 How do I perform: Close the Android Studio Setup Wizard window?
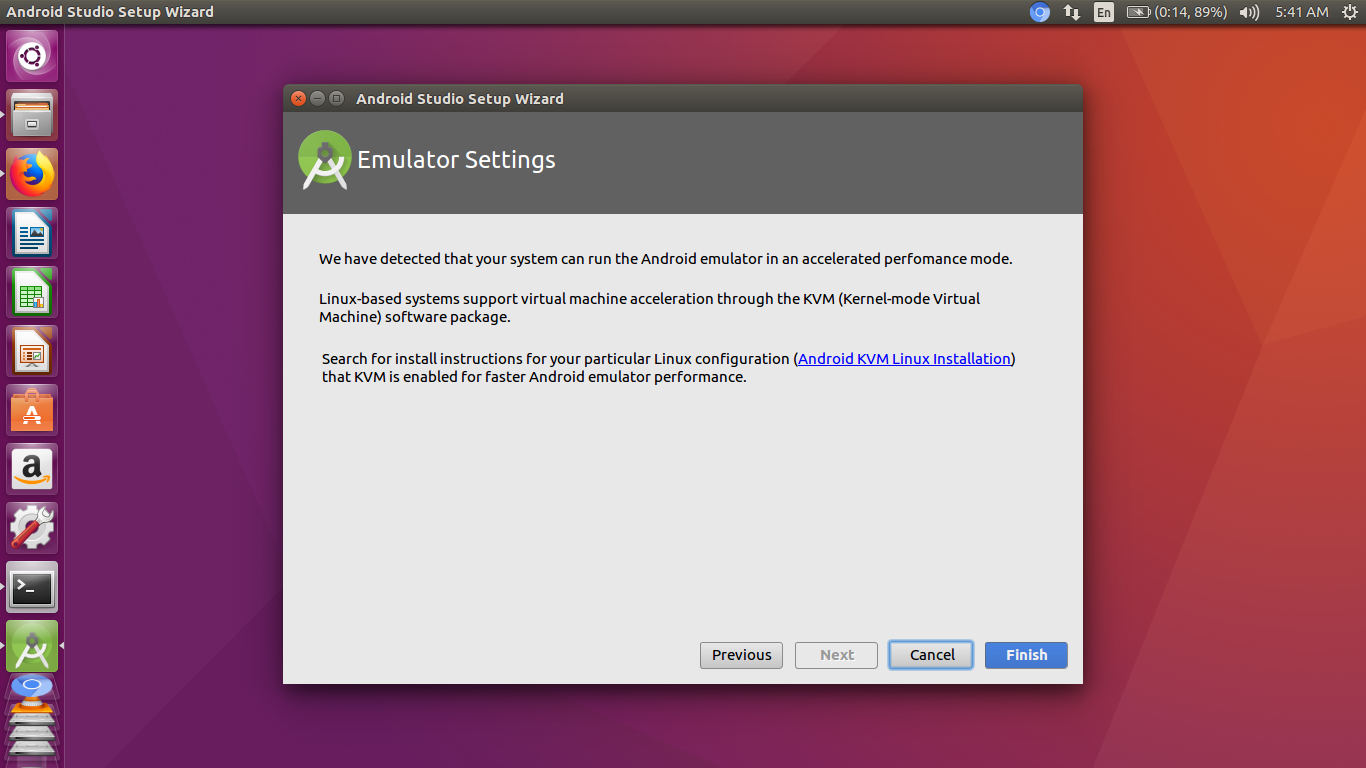(298, 98)
